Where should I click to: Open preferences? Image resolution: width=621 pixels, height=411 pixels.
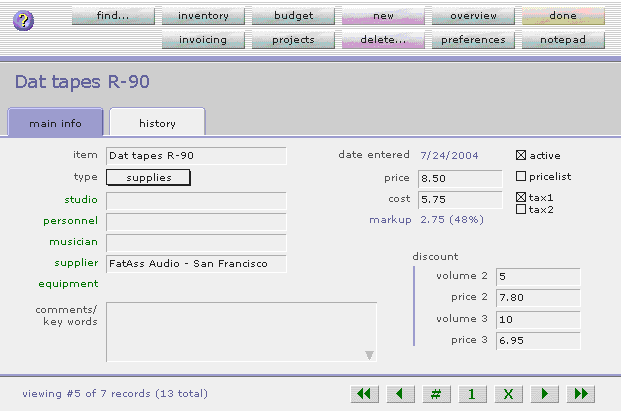pos(473,40)
